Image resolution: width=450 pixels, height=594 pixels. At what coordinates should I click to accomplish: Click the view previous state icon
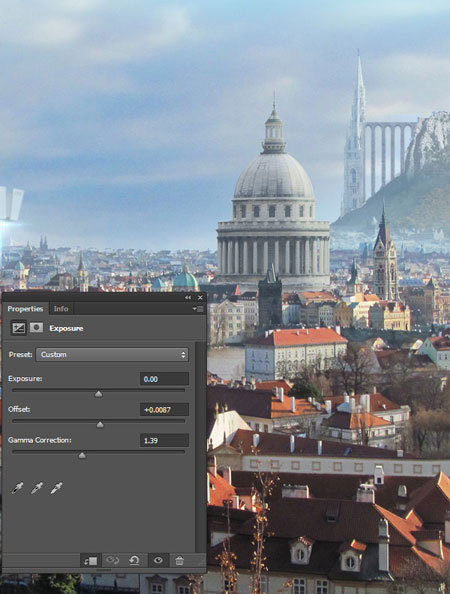pyautogui.click(x=112, y=560)
